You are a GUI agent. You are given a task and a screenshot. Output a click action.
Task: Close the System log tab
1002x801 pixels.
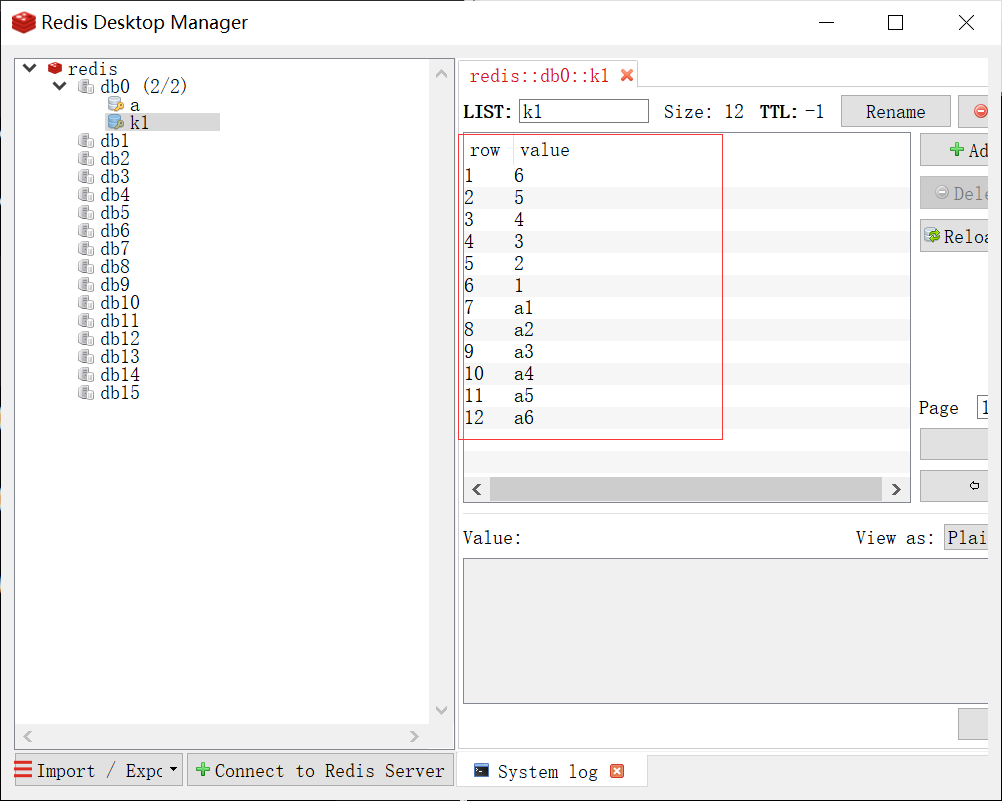[617, 771]
